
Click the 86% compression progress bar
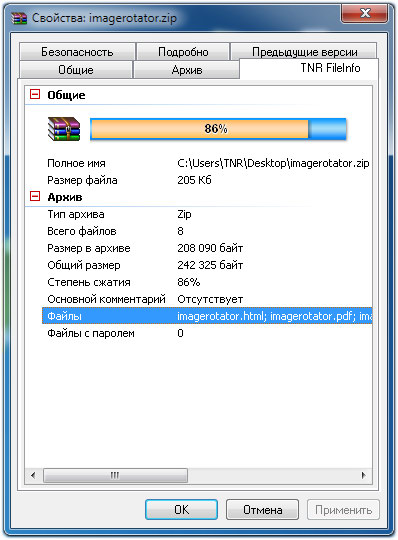[x=218, y=129]
